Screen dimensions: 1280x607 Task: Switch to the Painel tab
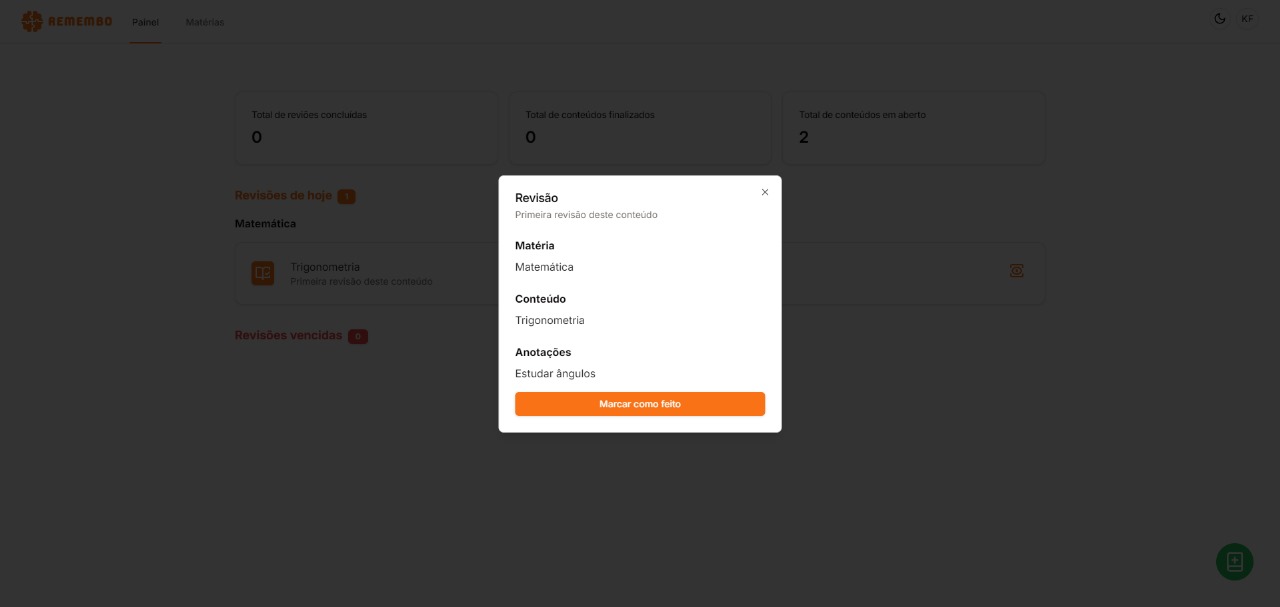(145, 22)
